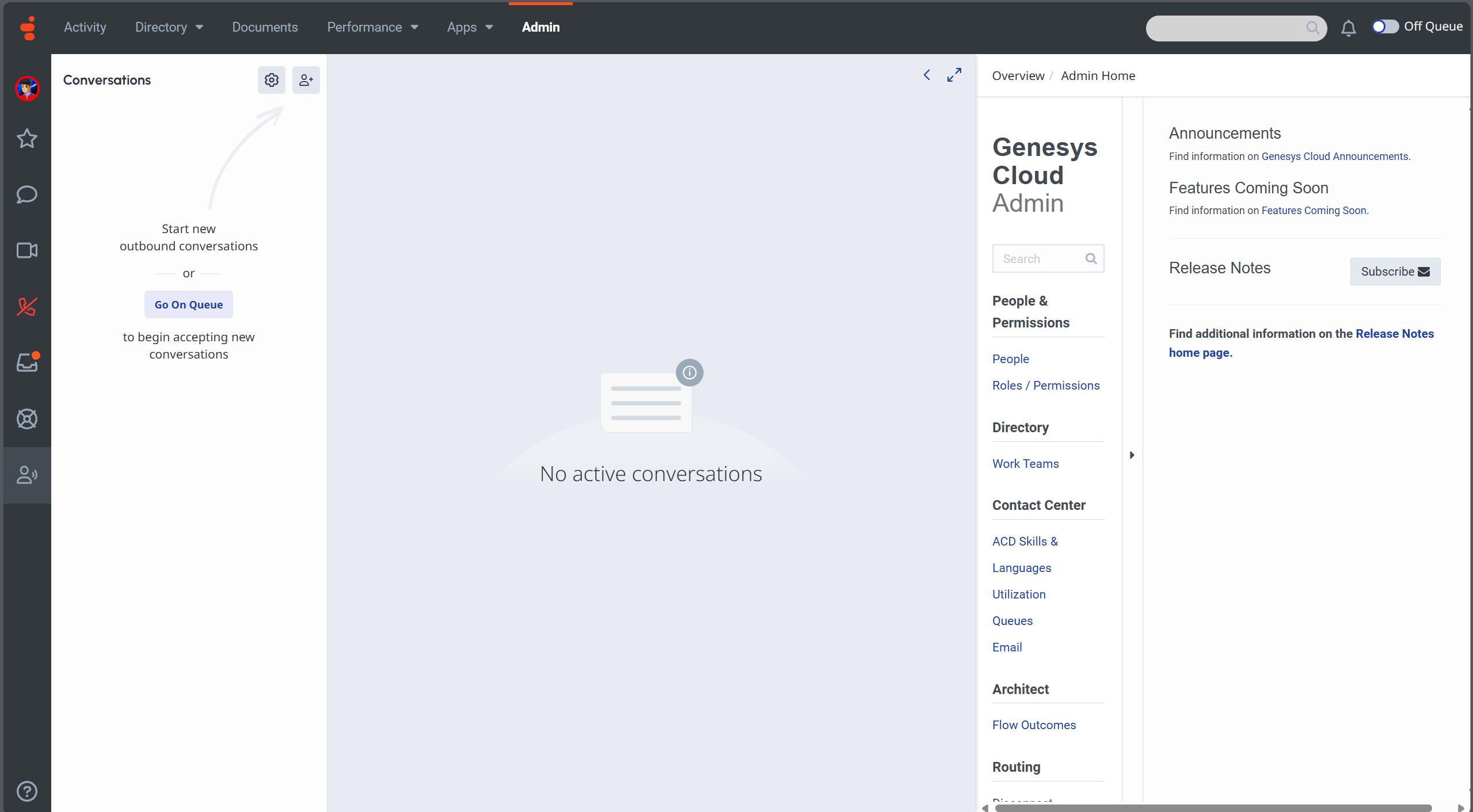Open conversation settings gear icon
The image size is (1473, 812).
(x=271, y=80)
